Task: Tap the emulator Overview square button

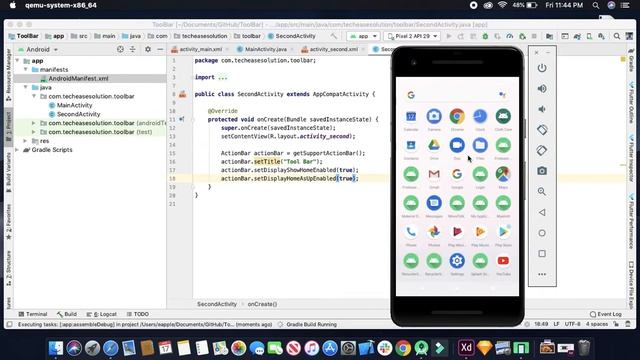Action: pos(542,253)
